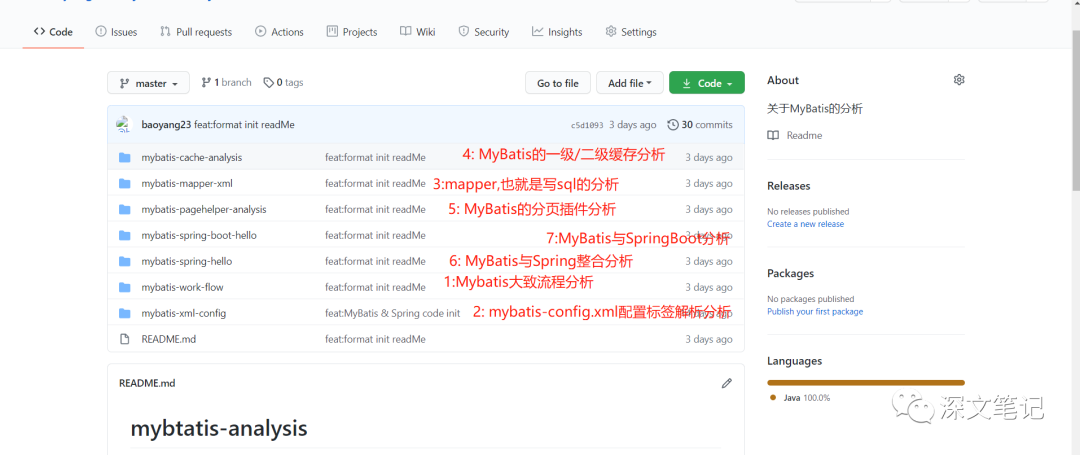Click folder icon for mybatis-cache-analysis
This screenshot has height=455, width=1080.
(125, 157)
